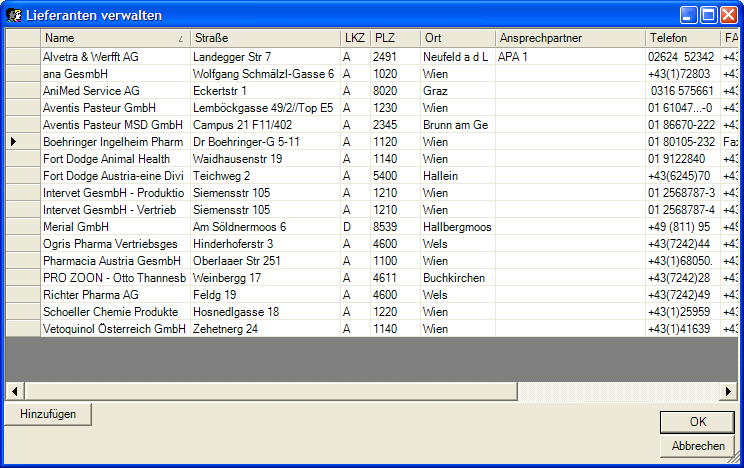This screenshot has height=468, width=744.
Task: Click the PLZ column header
Action: (395, 38)
